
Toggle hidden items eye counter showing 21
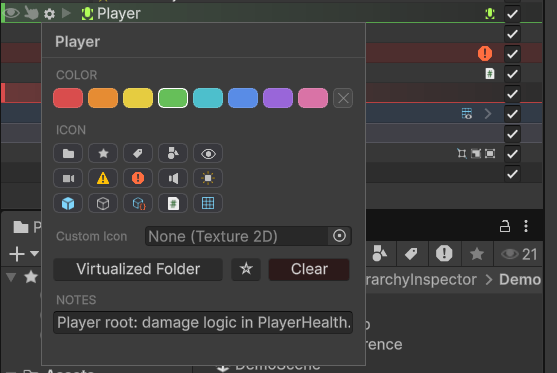click(518, 254)
